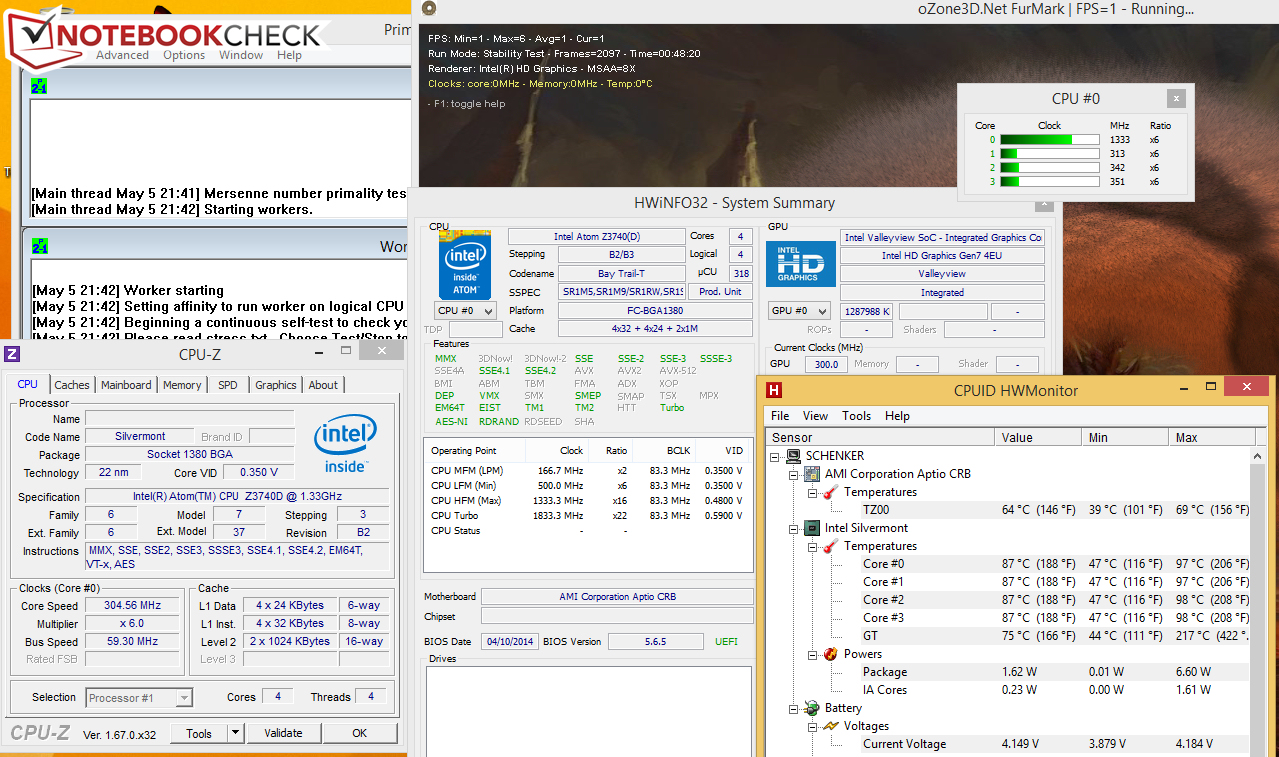Image resolution: width=1279 pixels, height=757 pixels.
Task: Switch to the SPD tab in CPU-Z
Action: coord(228,385)
